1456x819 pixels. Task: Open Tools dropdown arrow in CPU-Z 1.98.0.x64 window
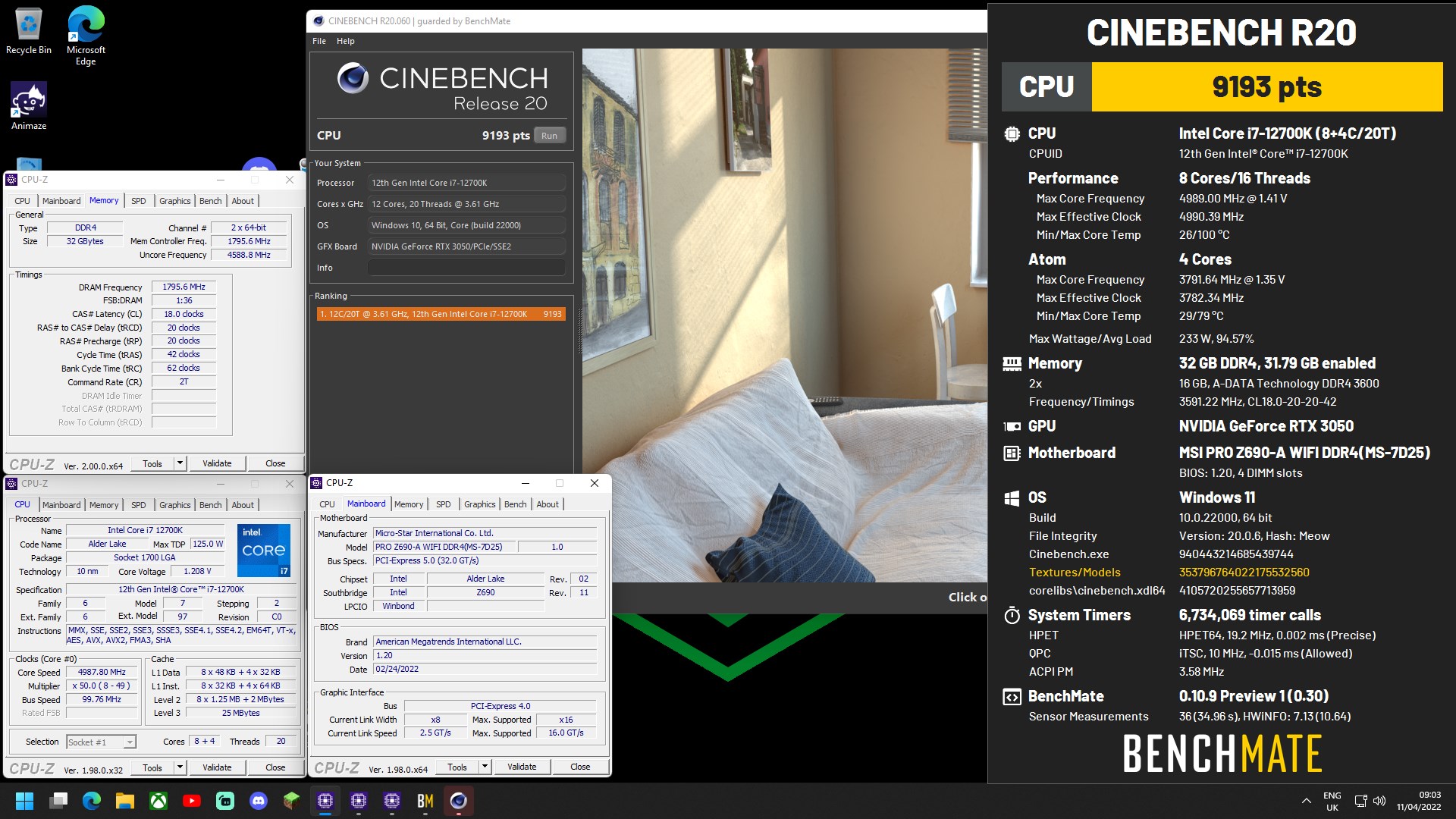tap(485, 767)
